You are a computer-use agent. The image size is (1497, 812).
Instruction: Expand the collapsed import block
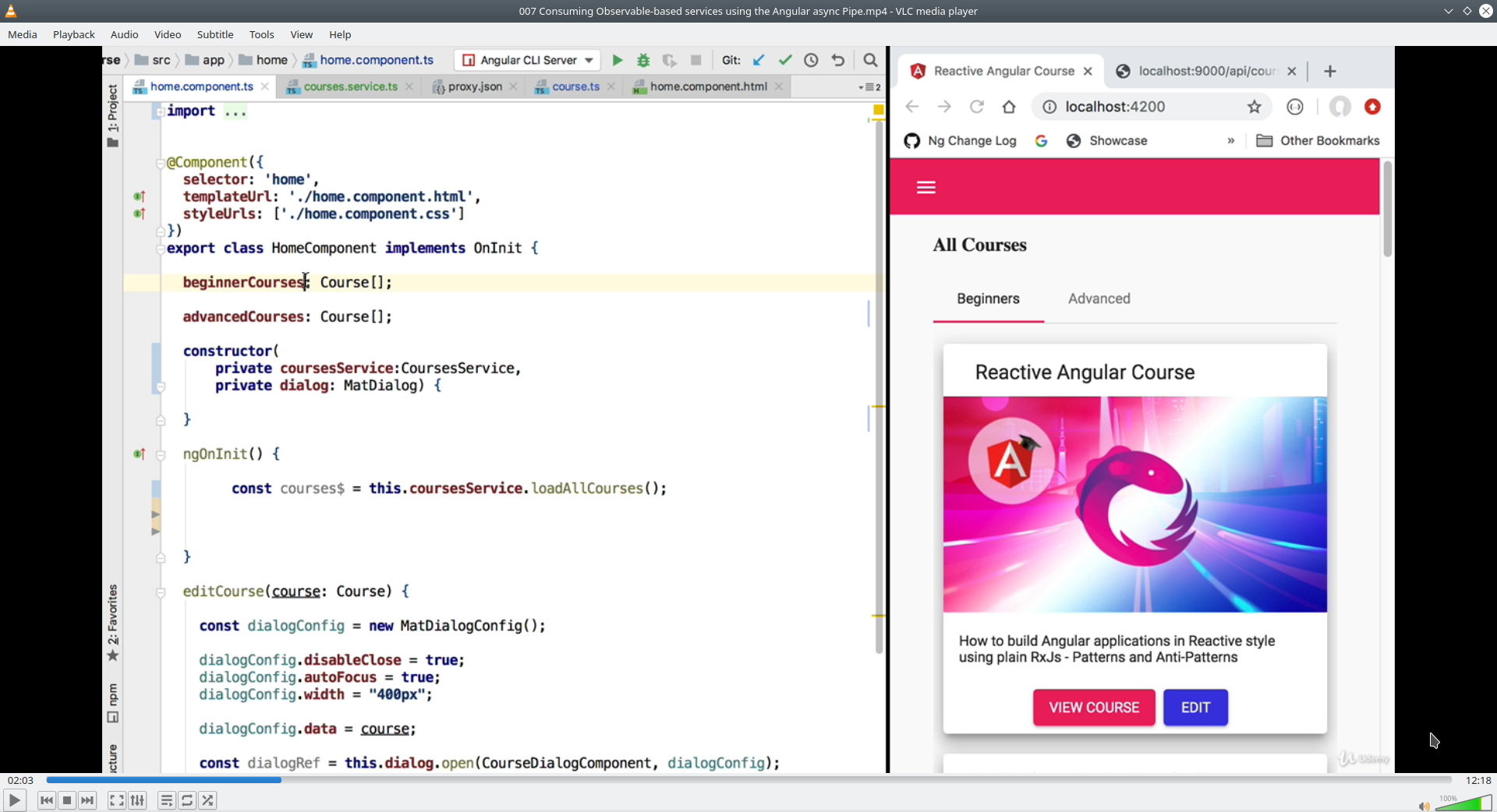(160, 111)
